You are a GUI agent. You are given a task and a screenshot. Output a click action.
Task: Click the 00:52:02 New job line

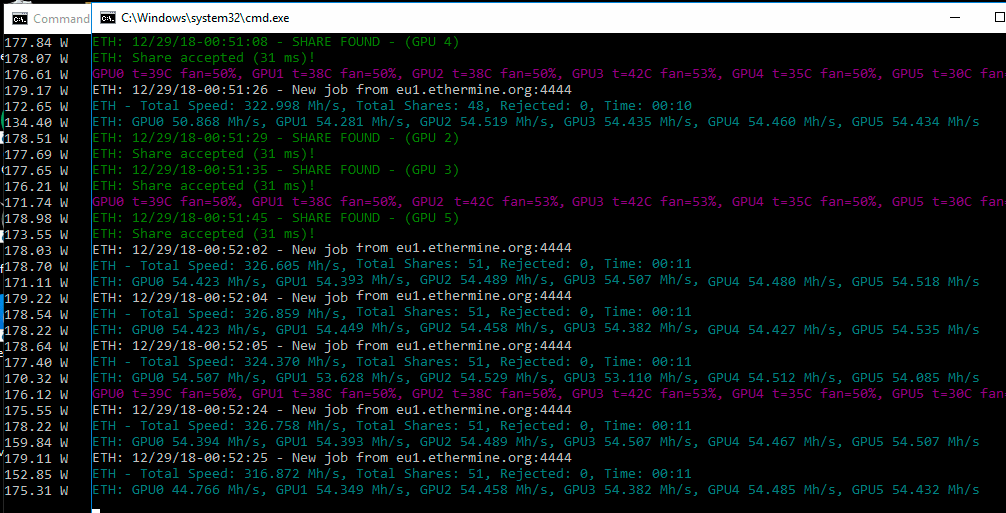click(332, 249)
